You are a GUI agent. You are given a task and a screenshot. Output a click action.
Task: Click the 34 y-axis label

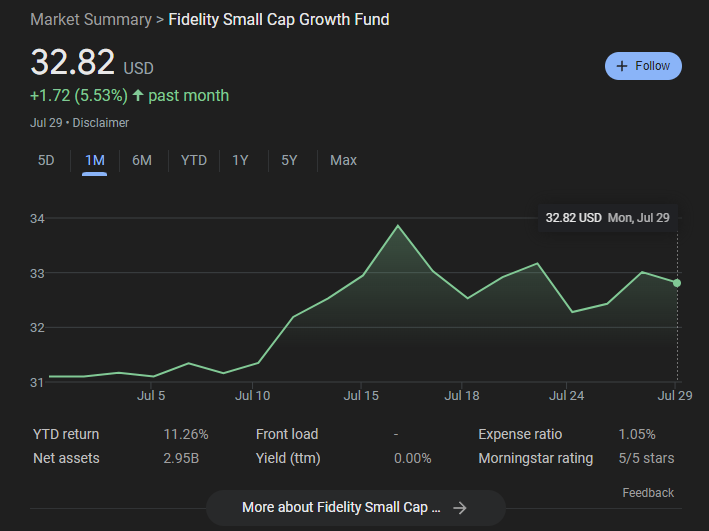tap(37, 219)
